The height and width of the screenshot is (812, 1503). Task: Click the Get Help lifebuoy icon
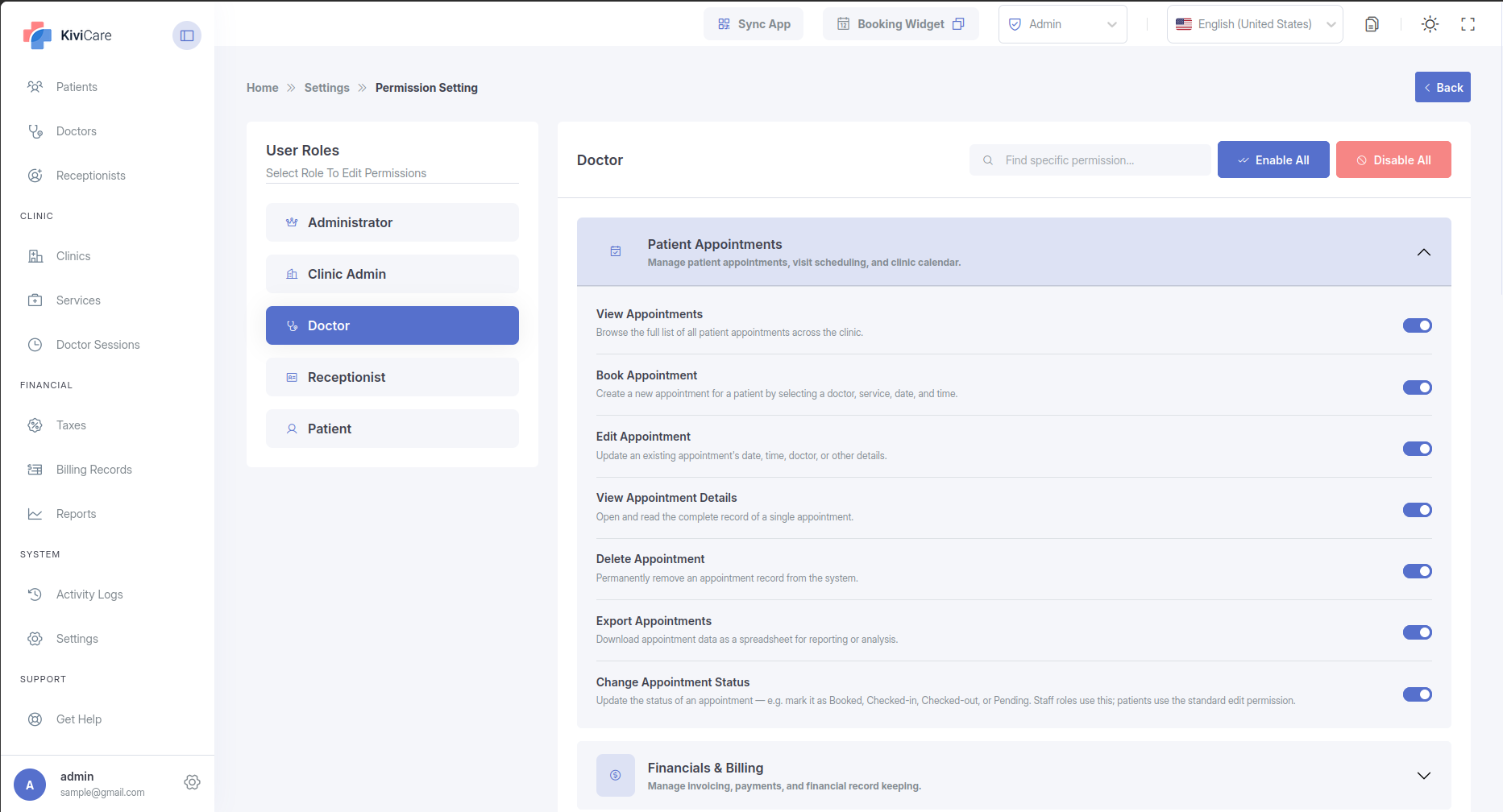pyautogui.click(x=35, y=719)
